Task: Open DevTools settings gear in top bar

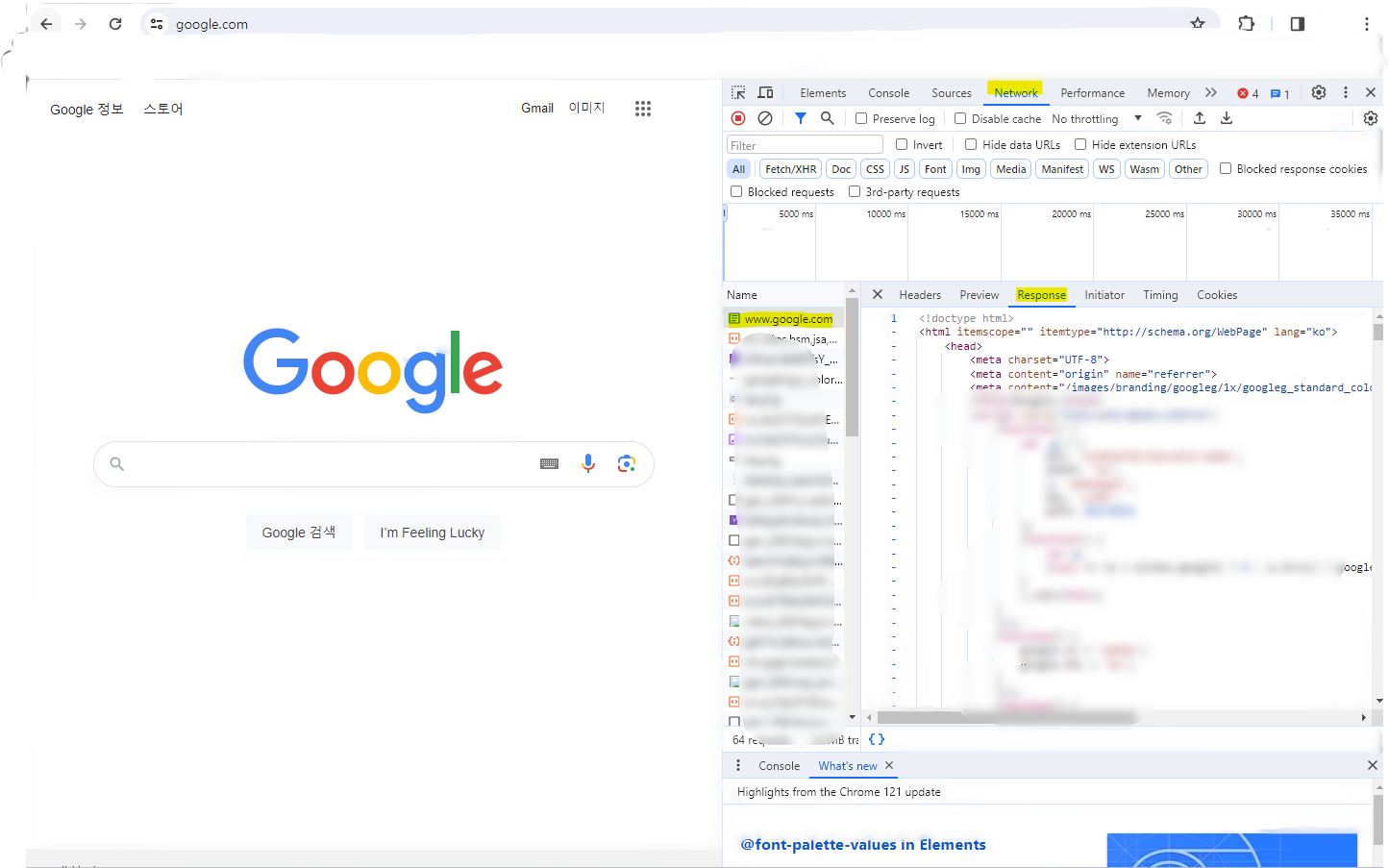Action: coord(1319,92)
